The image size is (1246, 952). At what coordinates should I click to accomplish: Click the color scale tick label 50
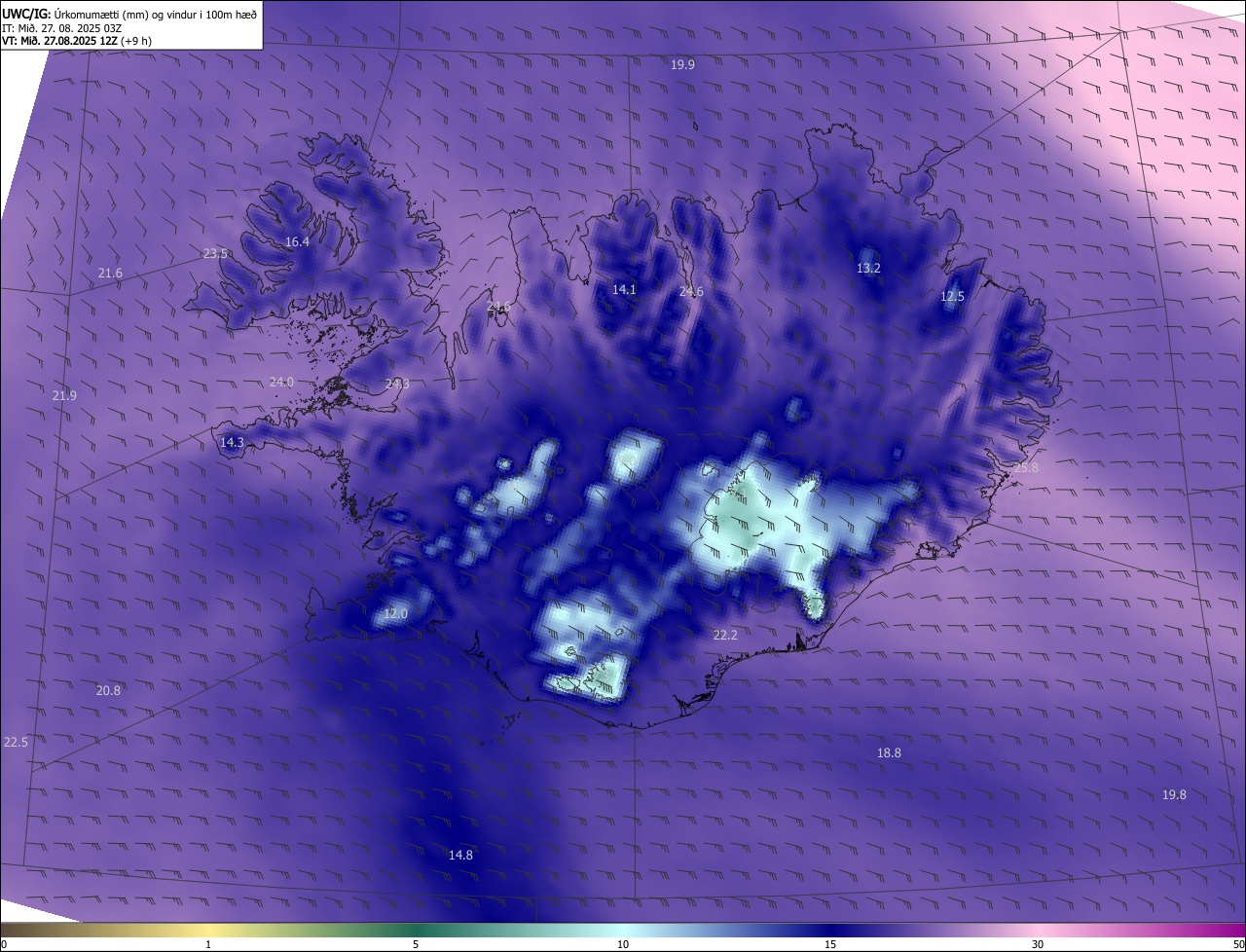point(1238,944)
